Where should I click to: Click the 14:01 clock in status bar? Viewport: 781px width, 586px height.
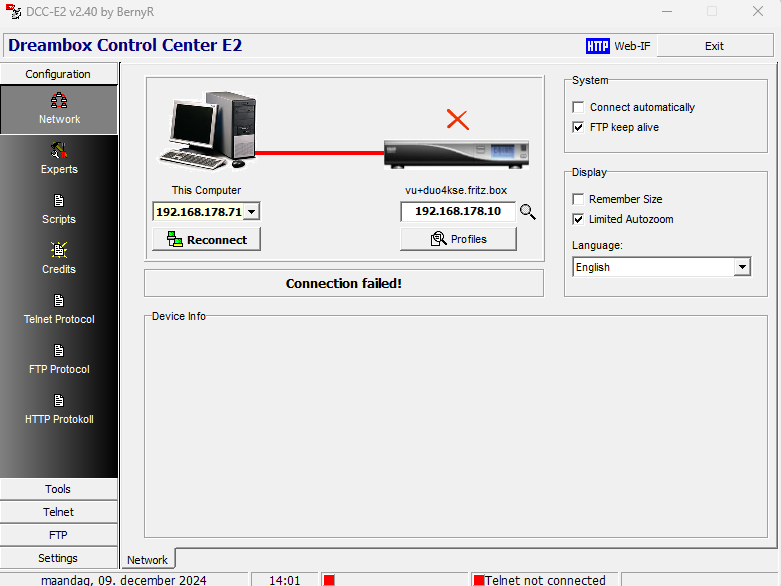coord(284,580)
